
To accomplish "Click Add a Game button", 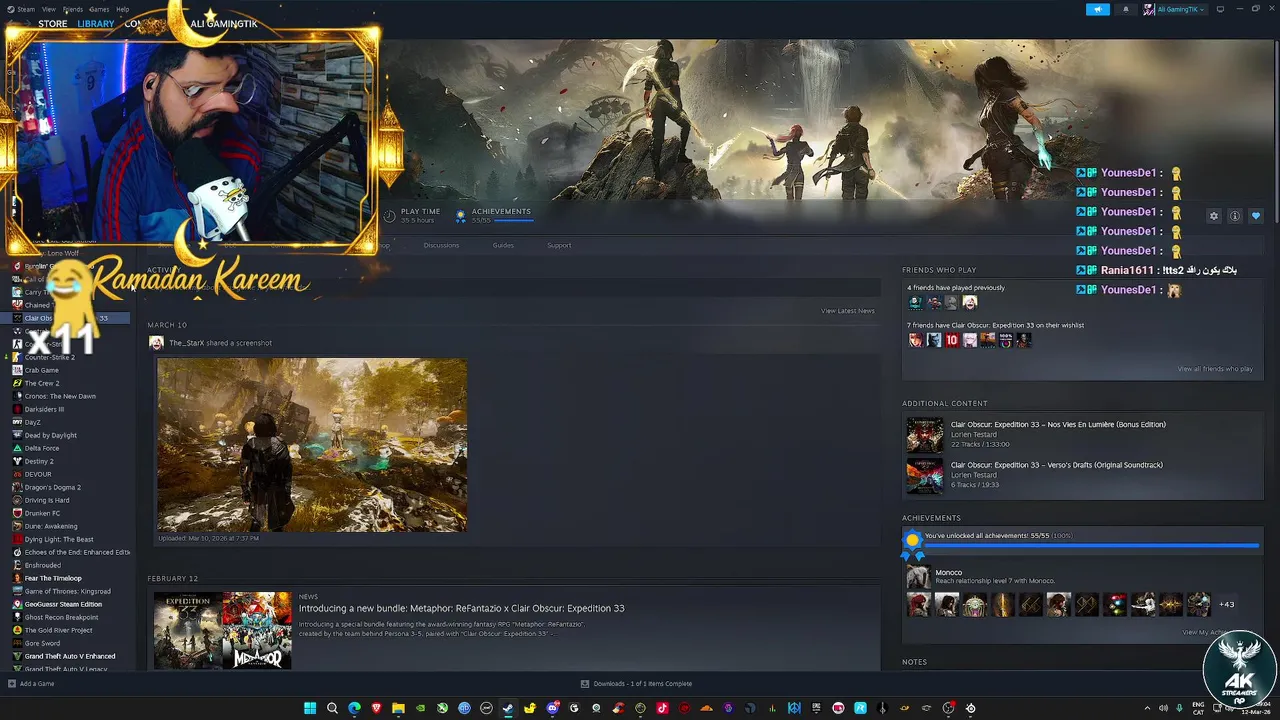I will 31,684.
